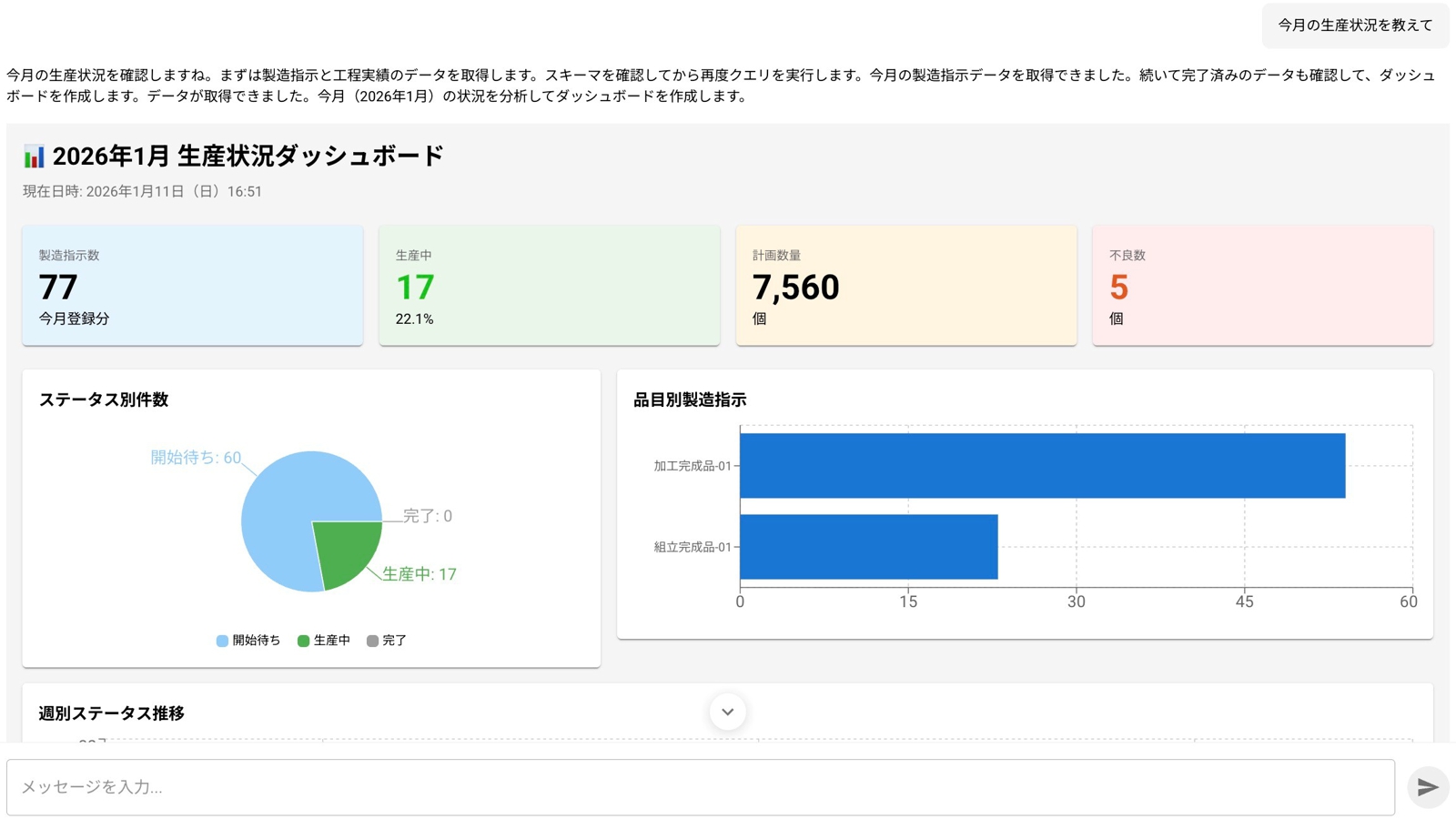
Task: Click the bar chart emoji icon in dashboard title
Action: point(33,155)
